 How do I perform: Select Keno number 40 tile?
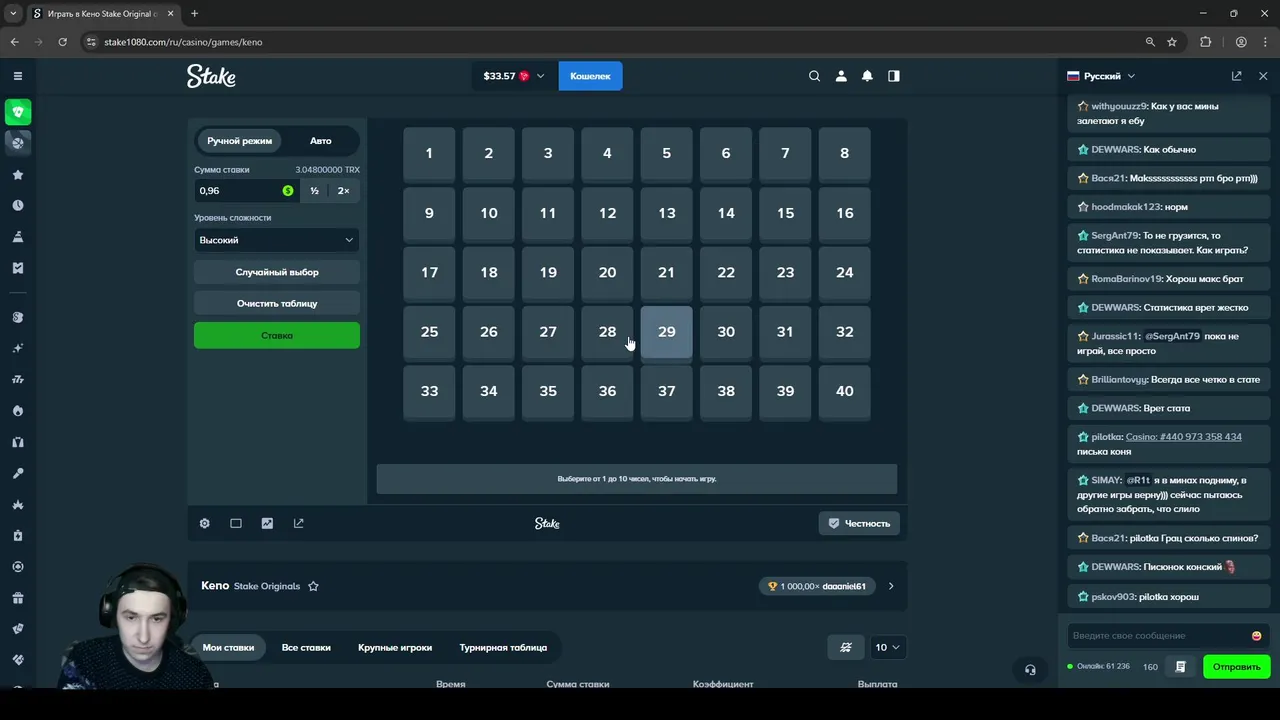(x=845, y=391)
